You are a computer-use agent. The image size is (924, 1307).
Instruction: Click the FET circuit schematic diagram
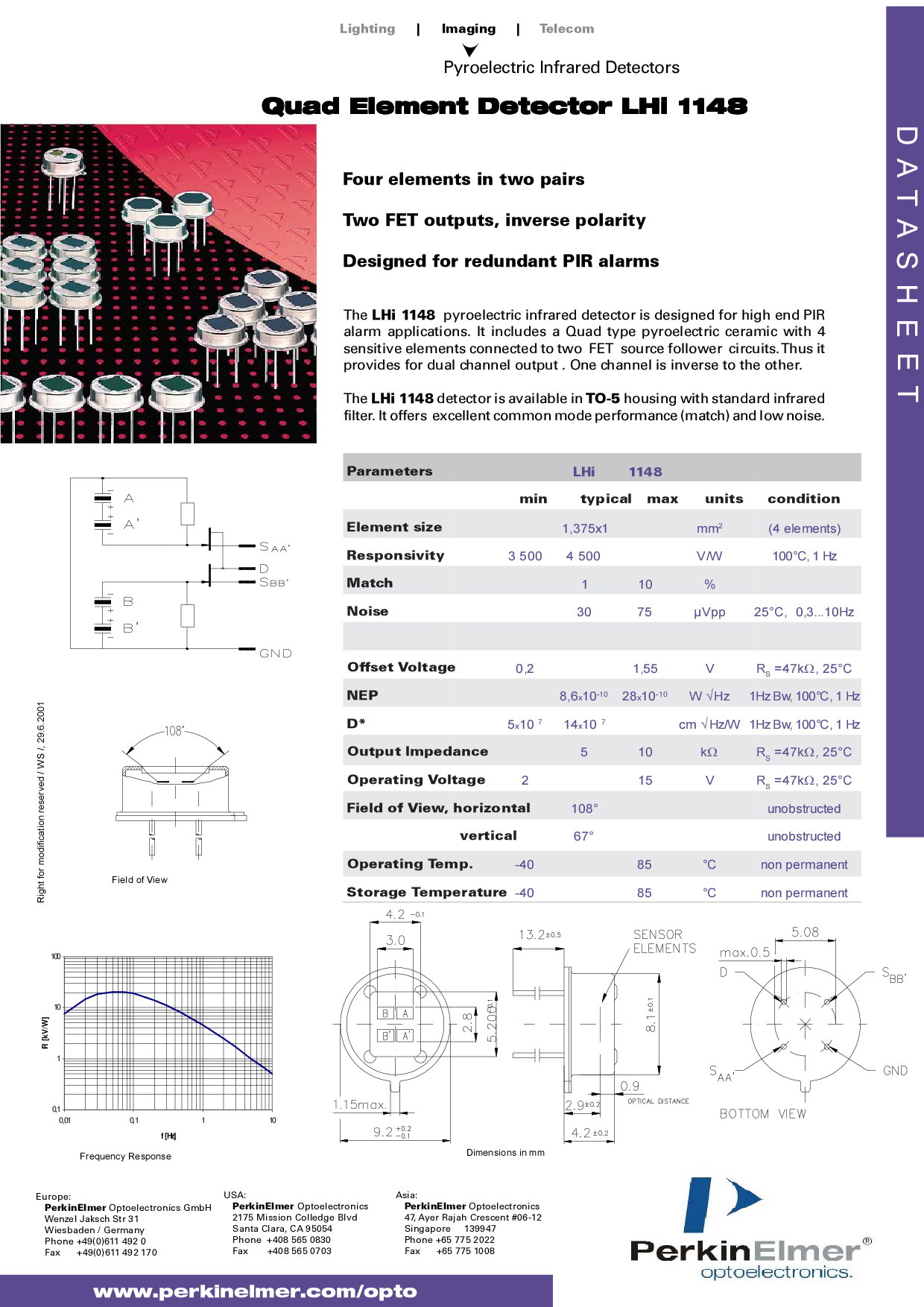(179, 566)
